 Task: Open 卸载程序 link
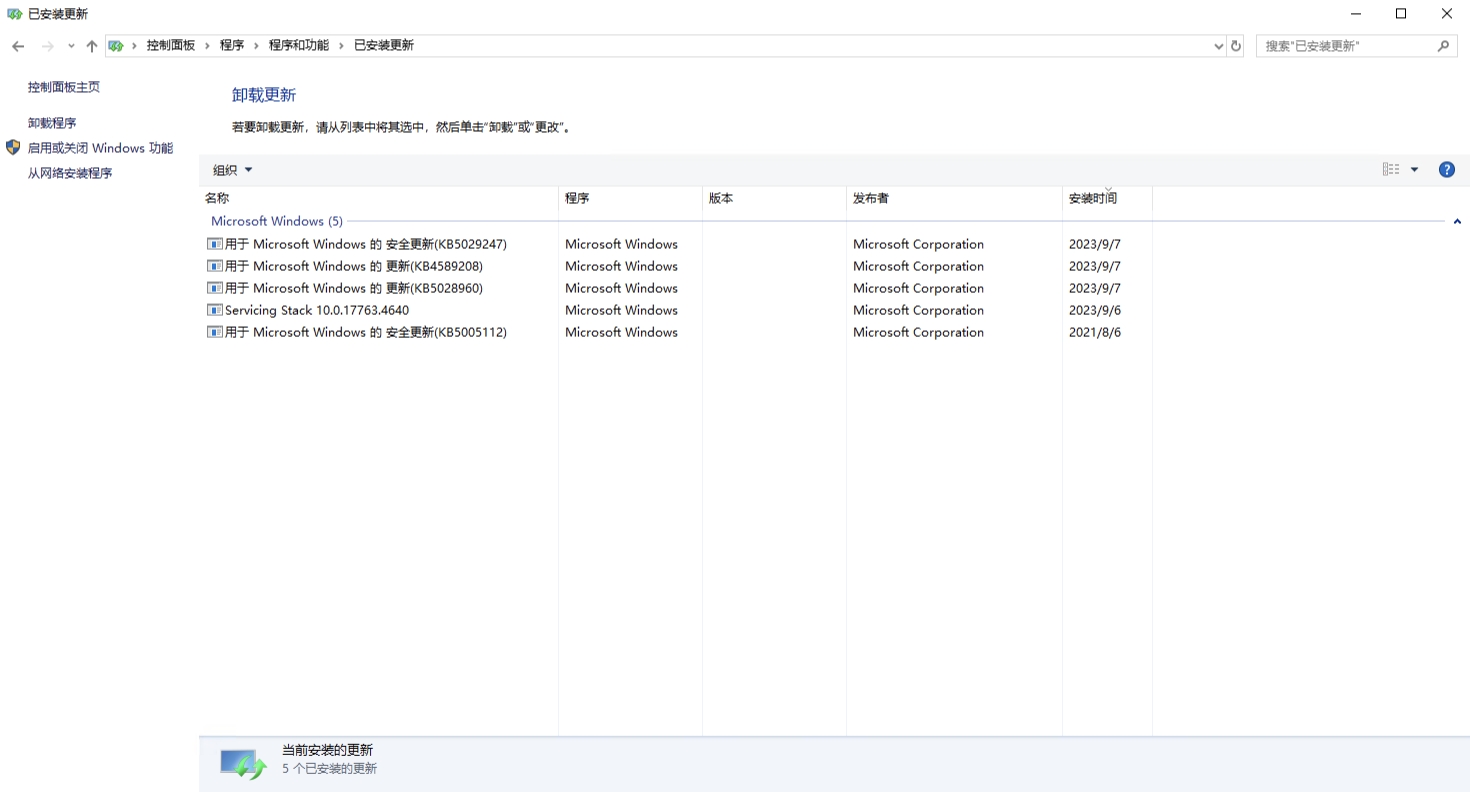click(x=52, y=123)
